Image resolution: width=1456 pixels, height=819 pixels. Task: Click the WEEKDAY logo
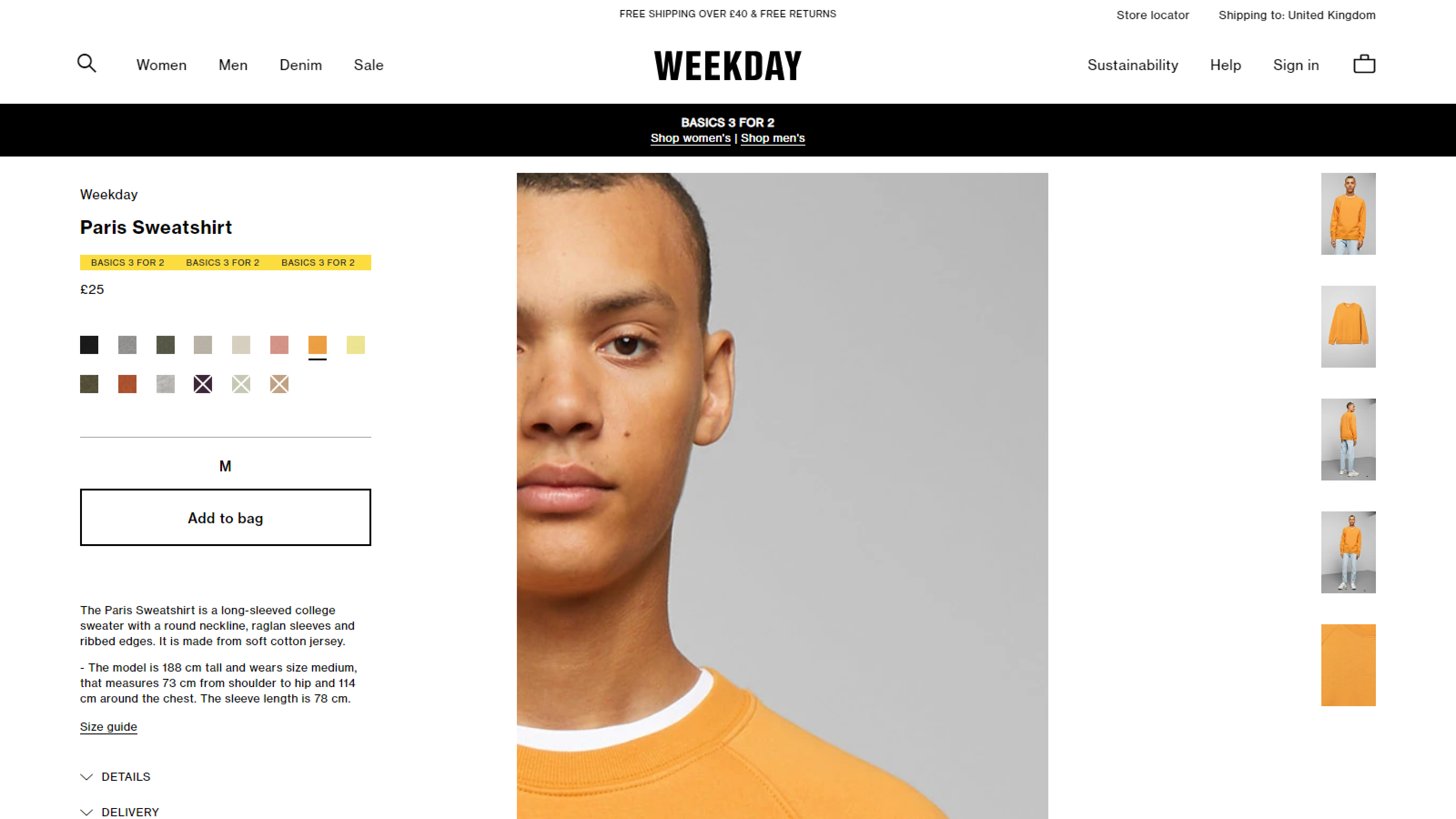coord(728,66)
